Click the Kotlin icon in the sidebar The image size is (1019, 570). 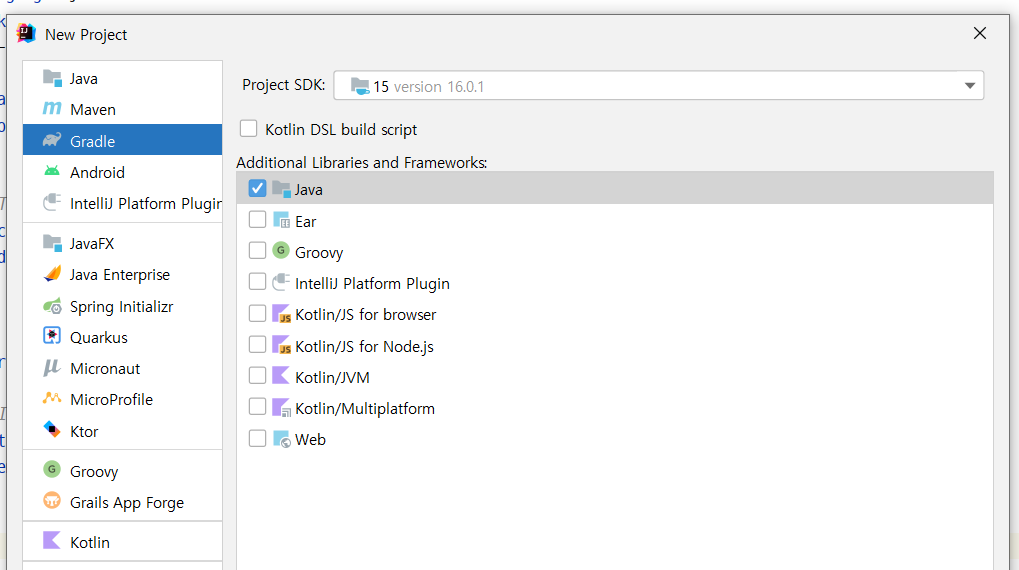point(51,540)
